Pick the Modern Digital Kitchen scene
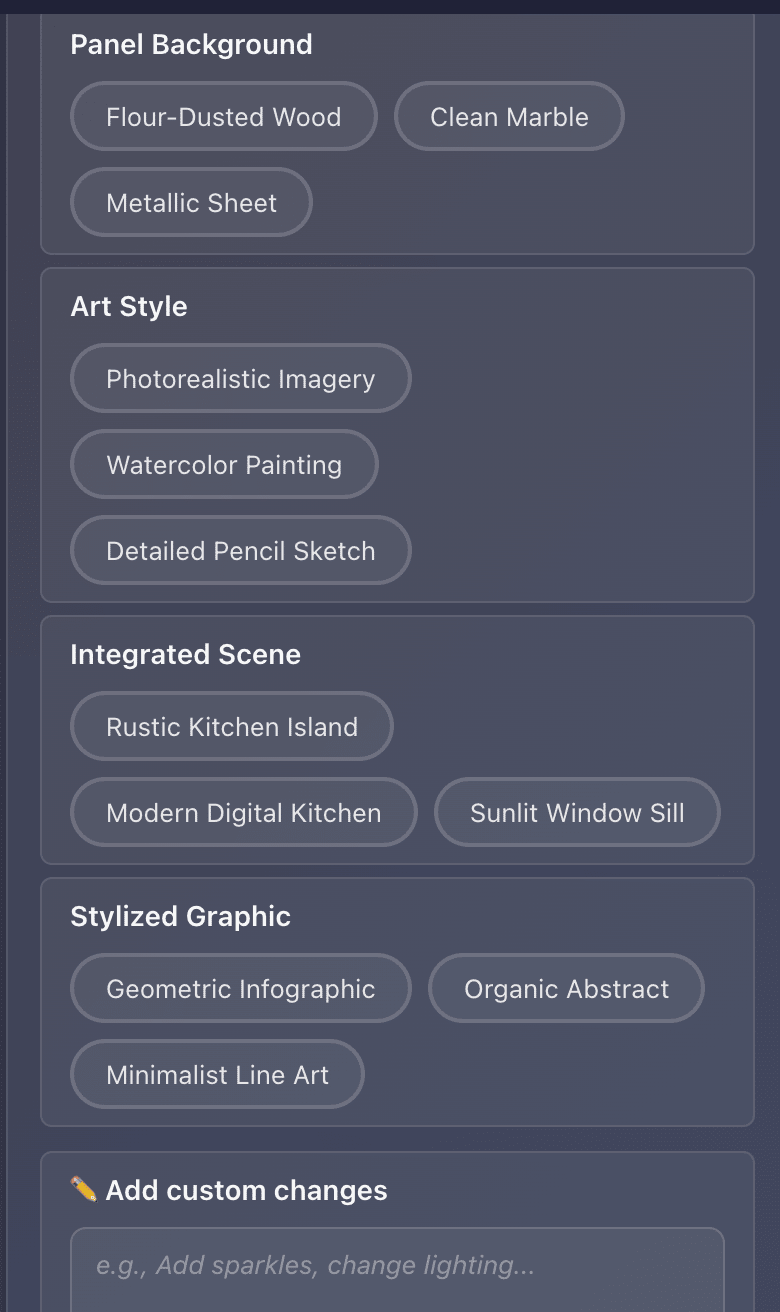 (x=243, y=813)
